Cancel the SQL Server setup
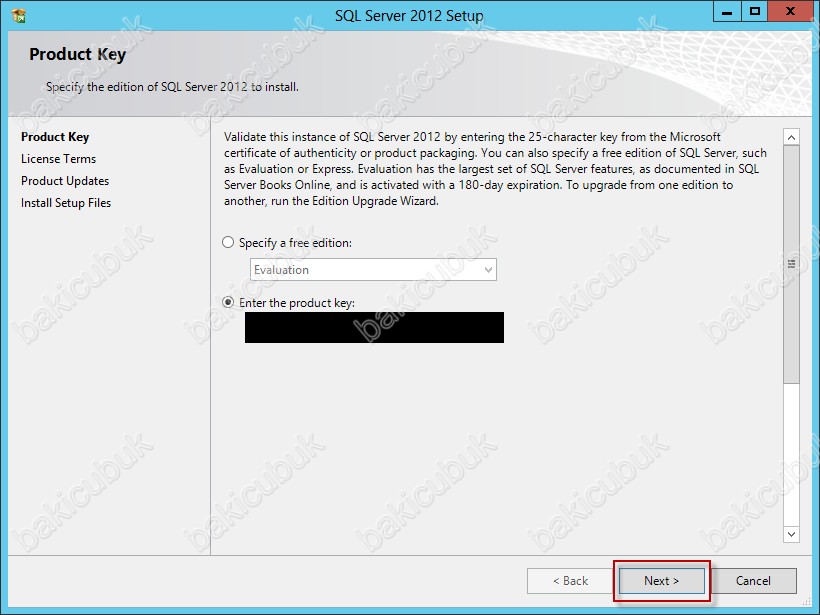The image size is (820, 615). point(753,581)
